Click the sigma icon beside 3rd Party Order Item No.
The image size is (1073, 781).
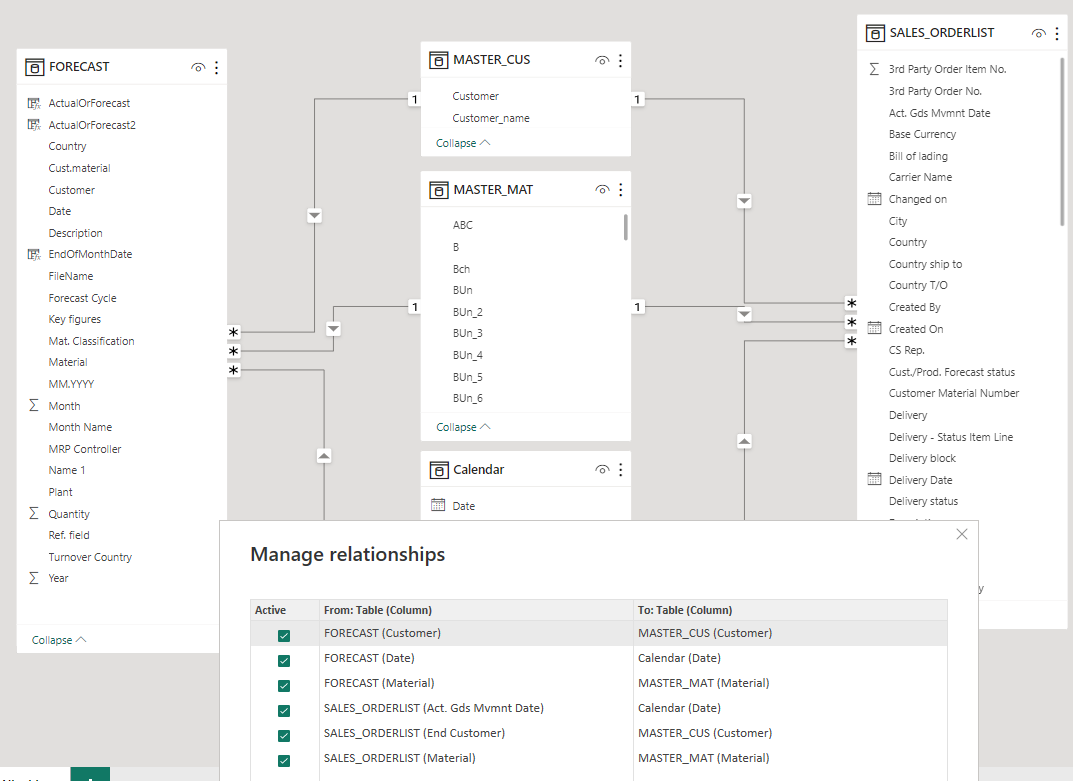point(874,68)
